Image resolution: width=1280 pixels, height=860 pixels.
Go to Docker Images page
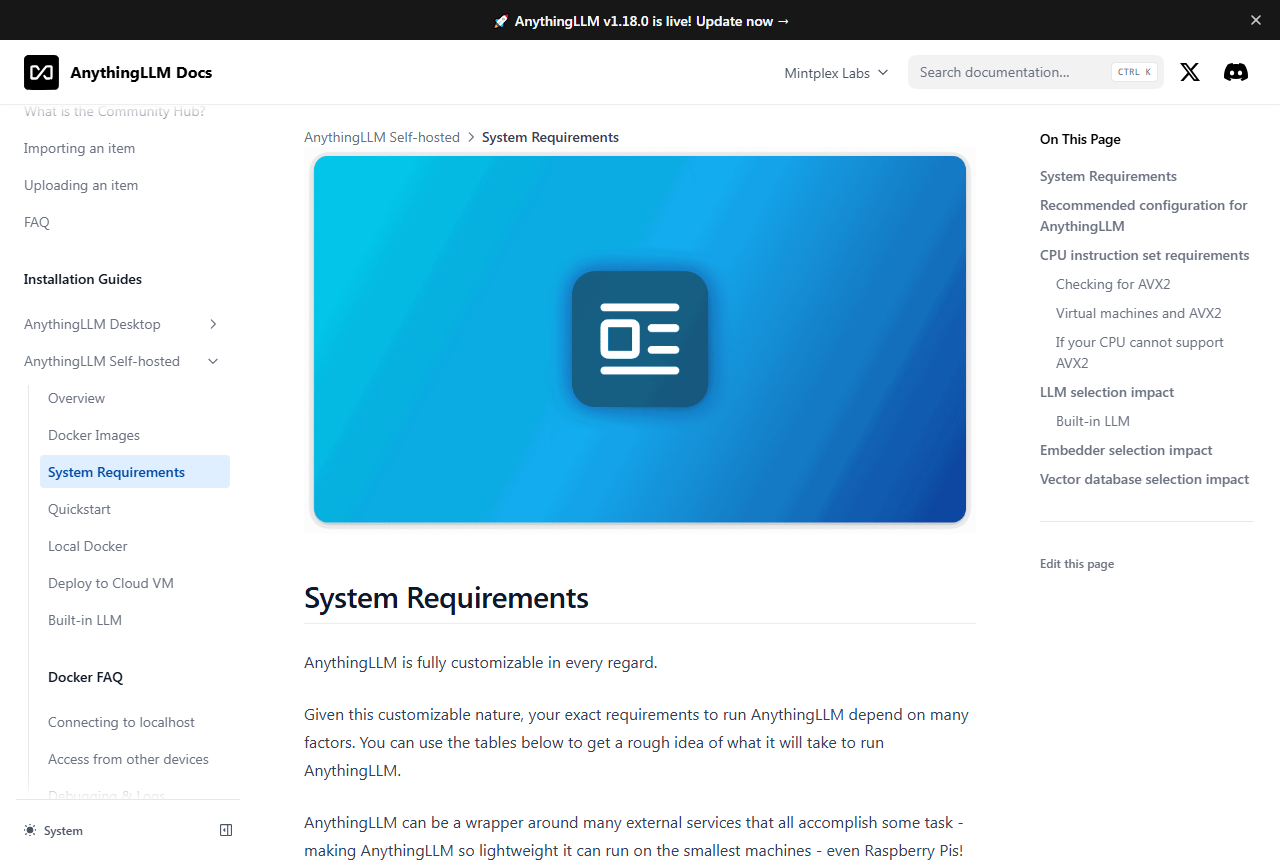click(94, 435)
